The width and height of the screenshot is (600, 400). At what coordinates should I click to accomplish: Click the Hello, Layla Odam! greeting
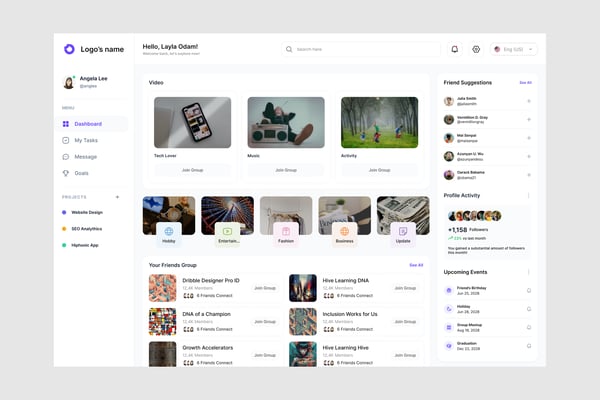pyautogui.click(x=170, y=47)
